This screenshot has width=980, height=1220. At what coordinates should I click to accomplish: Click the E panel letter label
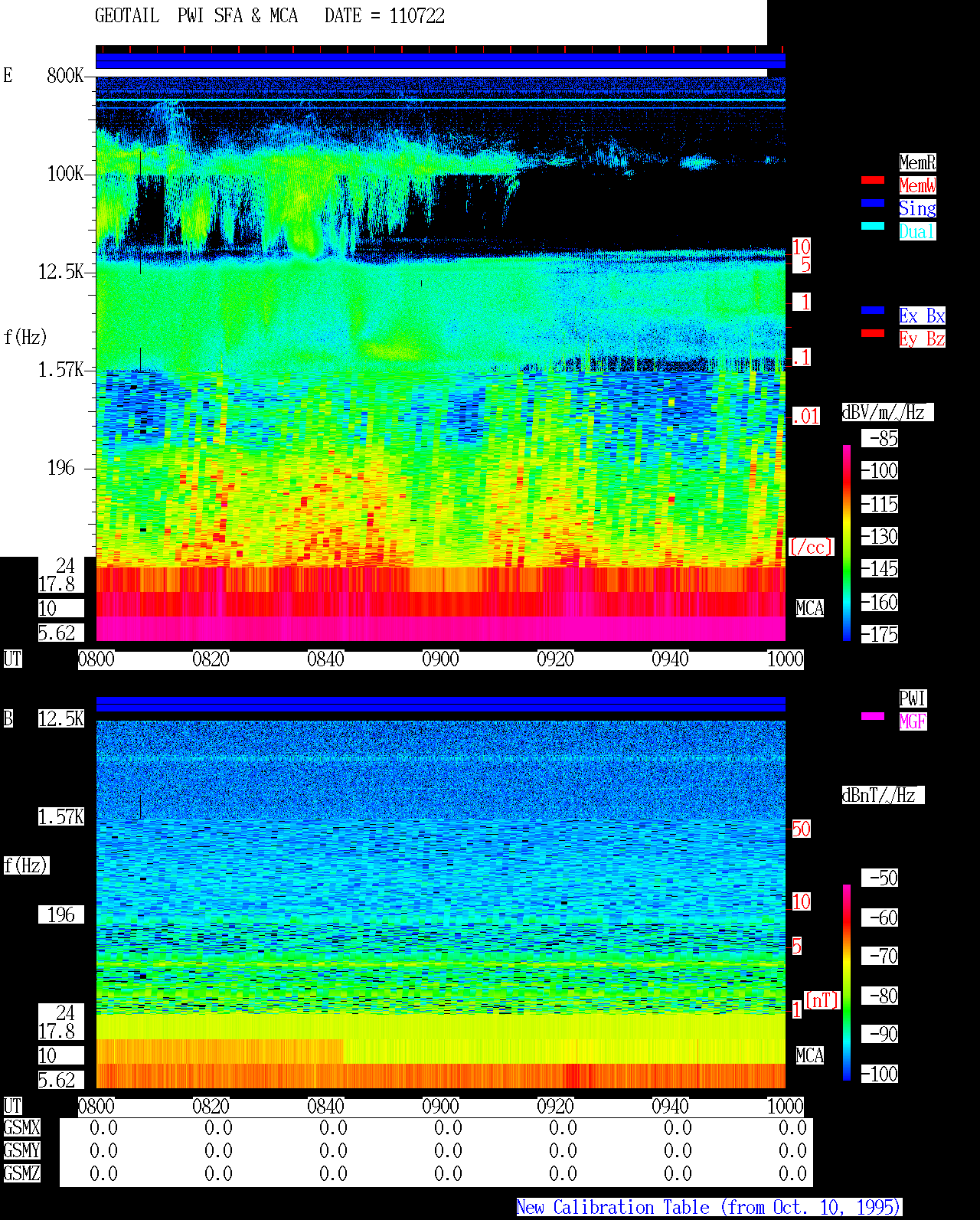(x=8, y=76)
